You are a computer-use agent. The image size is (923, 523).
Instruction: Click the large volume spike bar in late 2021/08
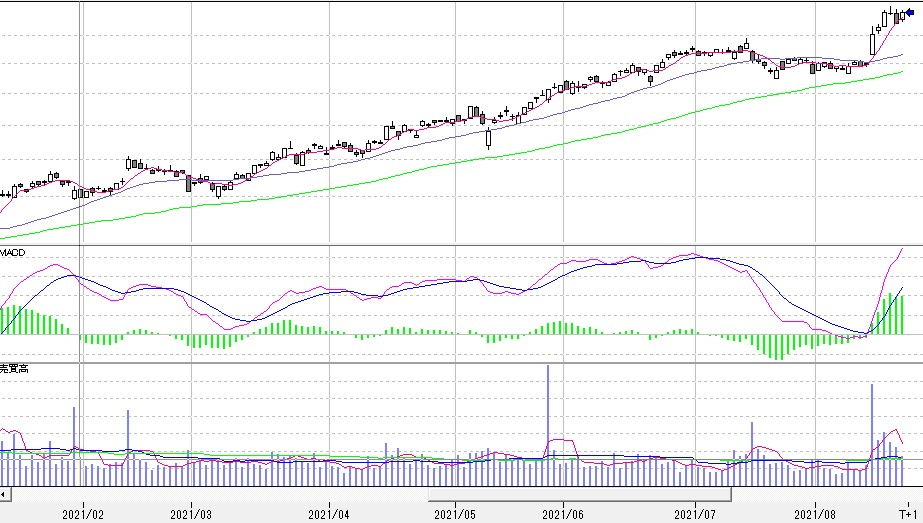[x=872, y=435]
